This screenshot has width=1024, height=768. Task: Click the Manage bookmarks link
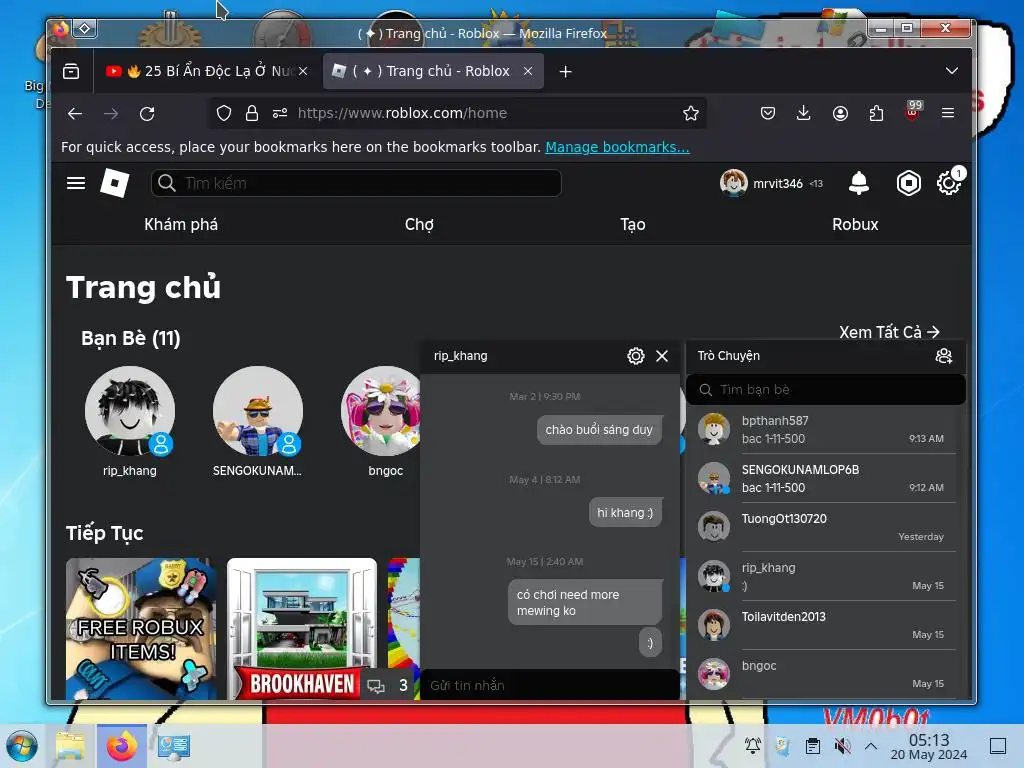pyautogui.click(x=617, y=147)
